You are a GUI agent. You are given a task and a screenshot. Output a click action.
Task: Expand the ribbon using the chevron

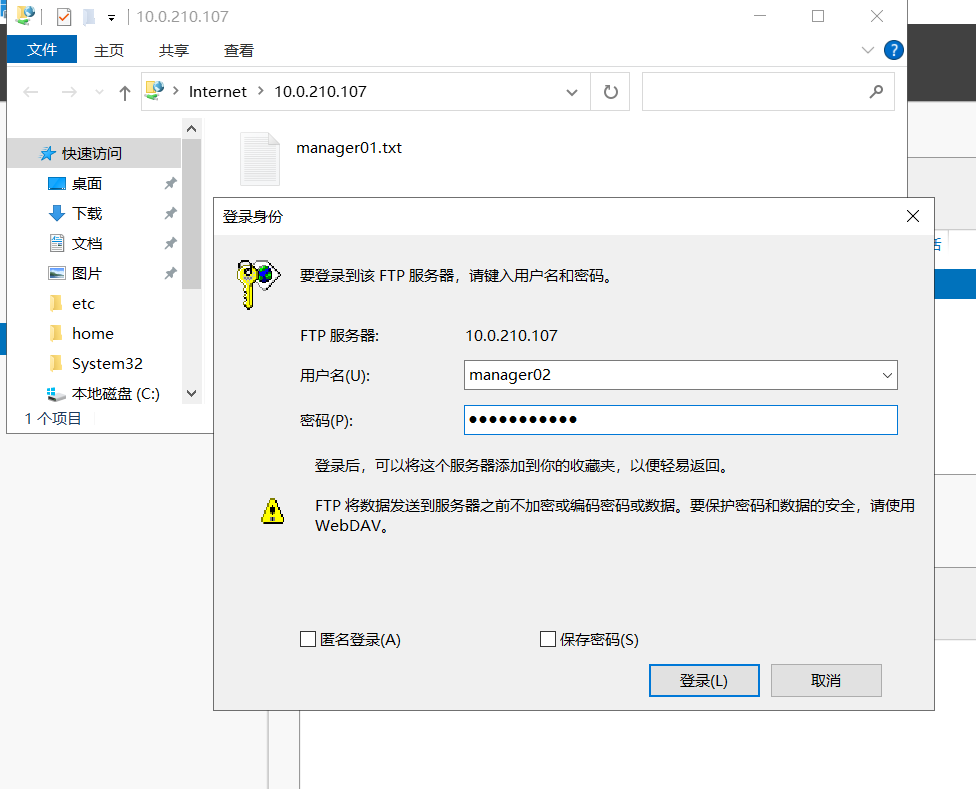(x=867, y=50)
